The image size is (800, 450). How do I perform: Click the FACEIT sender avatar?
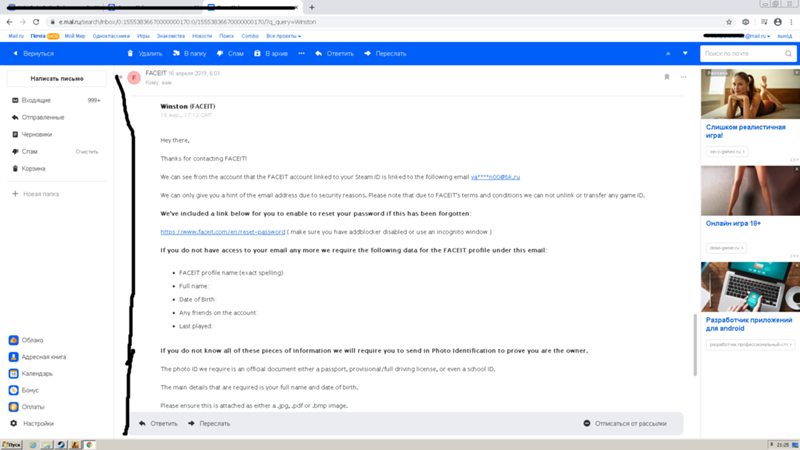[134, 77]
